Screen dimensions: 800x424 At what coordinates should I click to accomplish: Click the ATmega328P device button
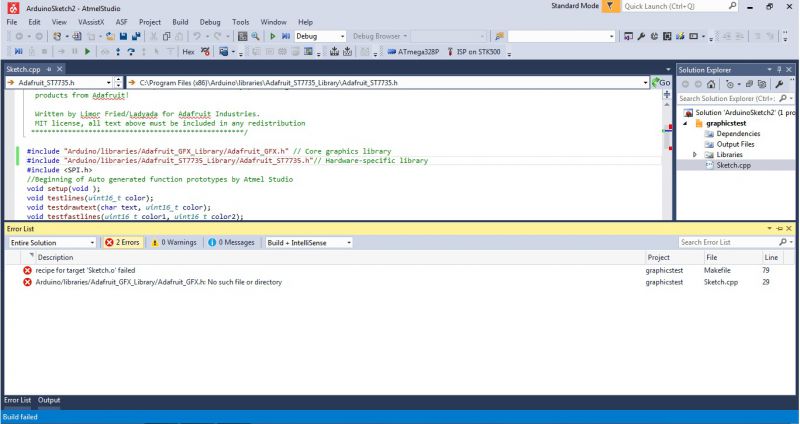413,52
